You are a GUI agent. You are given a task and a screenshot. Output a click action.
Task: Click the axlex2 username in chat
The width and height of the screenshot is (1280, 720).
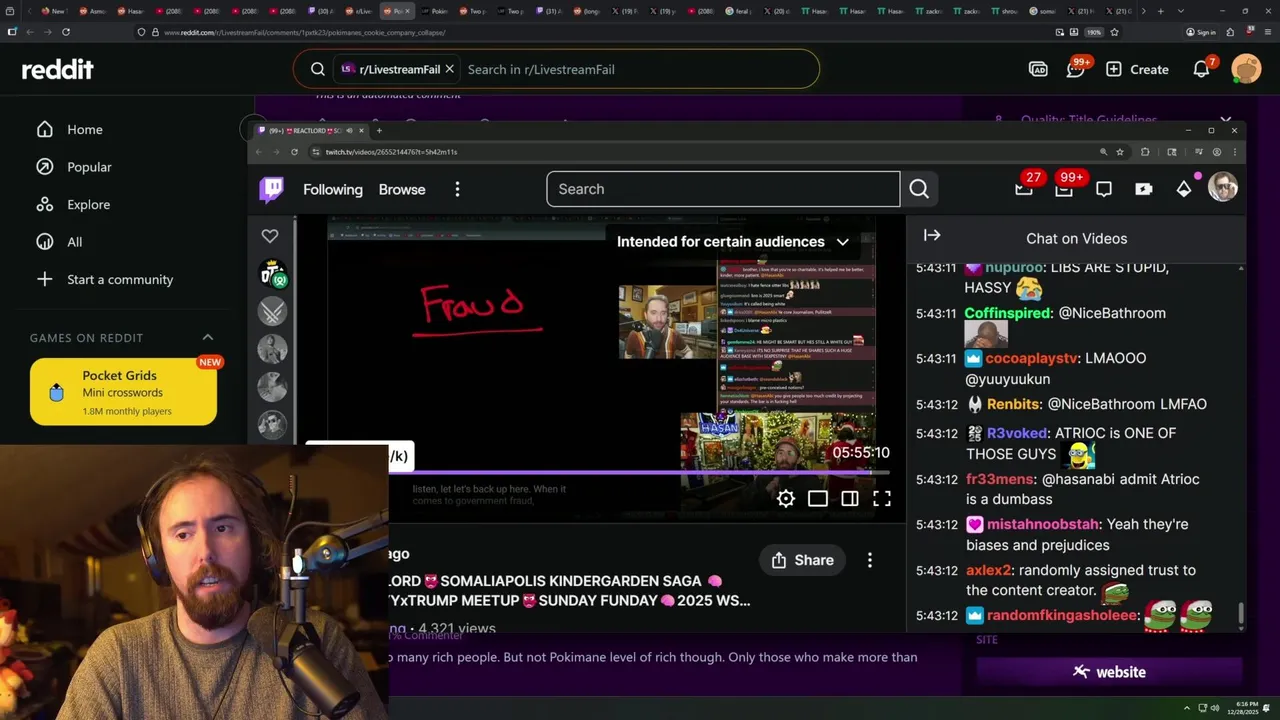pyautogui.click(x=989, y=570)
